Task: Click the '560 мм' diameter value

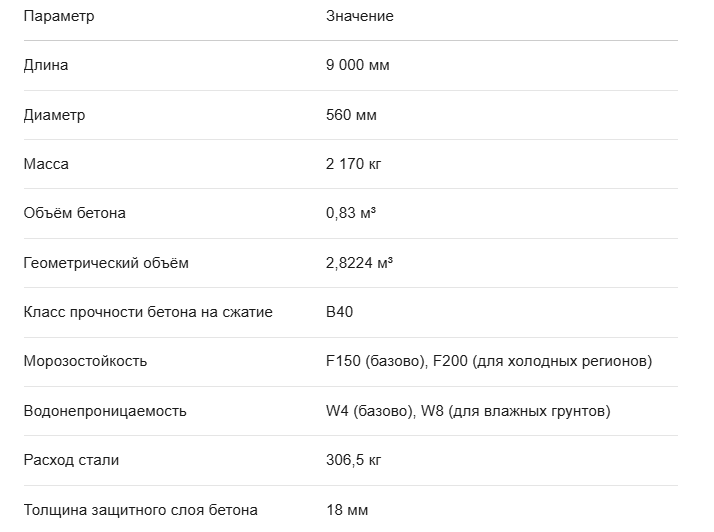Action: click(351, 115)
